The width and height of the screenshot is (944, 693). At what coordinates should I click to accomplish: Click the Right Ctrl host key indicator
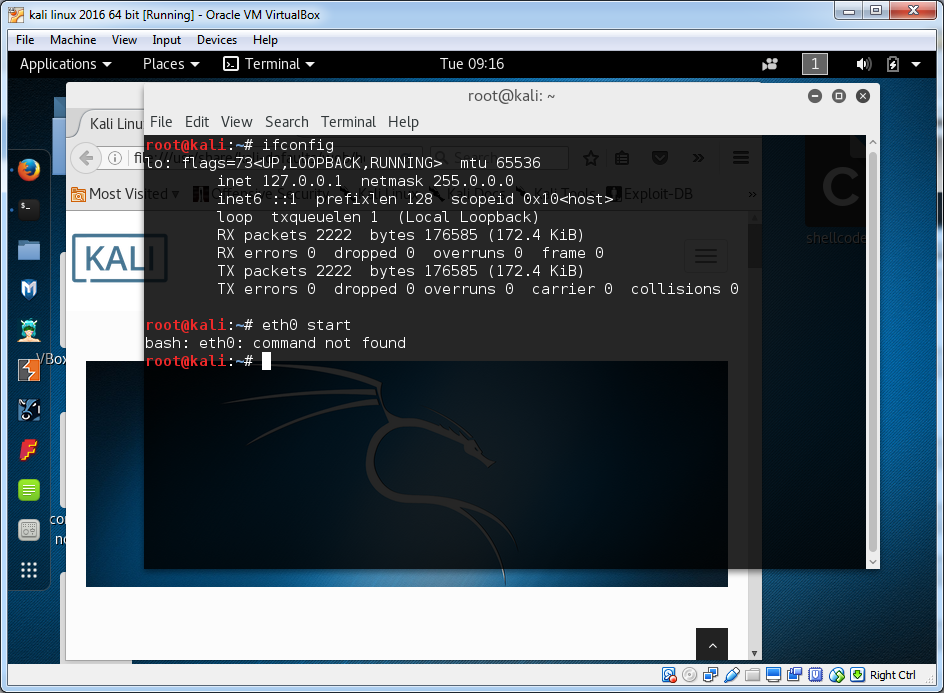pyautogui.click(x=892, y=675)
